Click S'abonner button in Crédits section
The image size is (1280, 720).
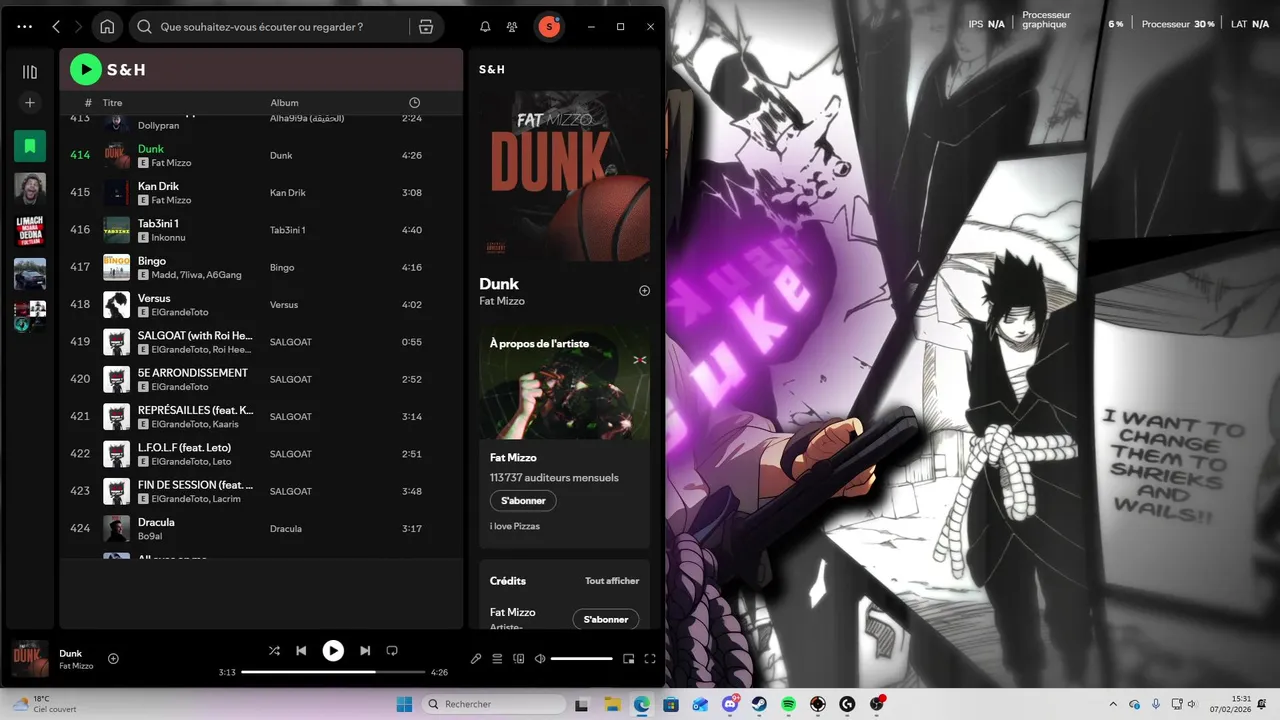point(605,619)
